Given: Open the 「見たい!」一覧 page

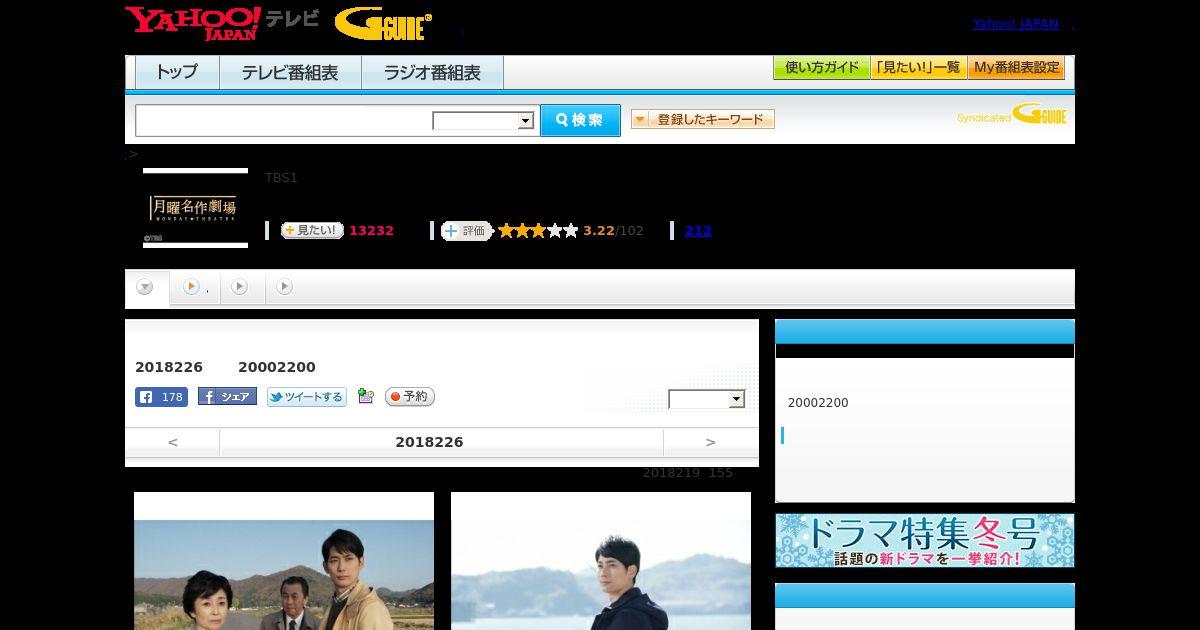Looking at the screenshot, I should 918,68.
